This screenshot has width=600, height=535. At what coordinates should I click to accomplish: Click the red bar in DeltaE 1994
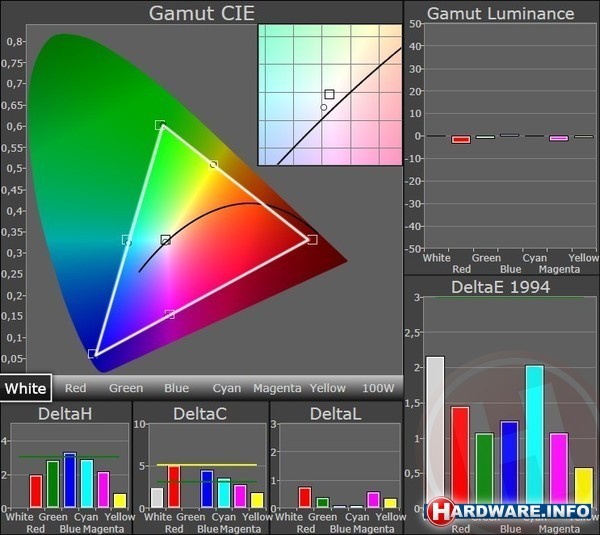(x=460, y=455)
